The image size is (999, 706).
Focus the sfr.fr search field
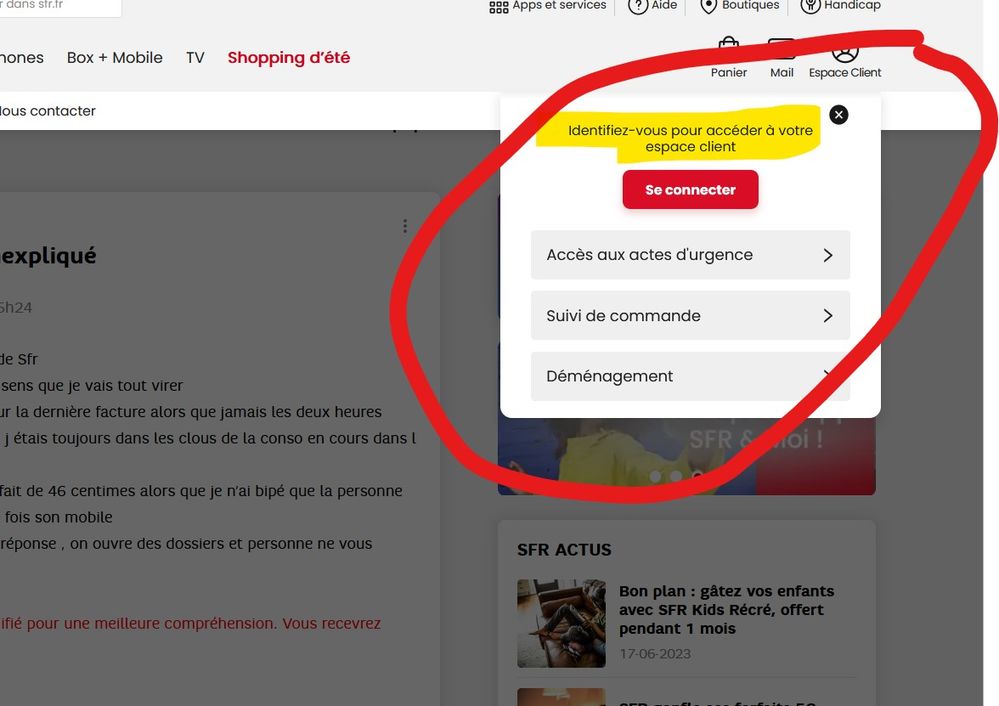(60, 6)
